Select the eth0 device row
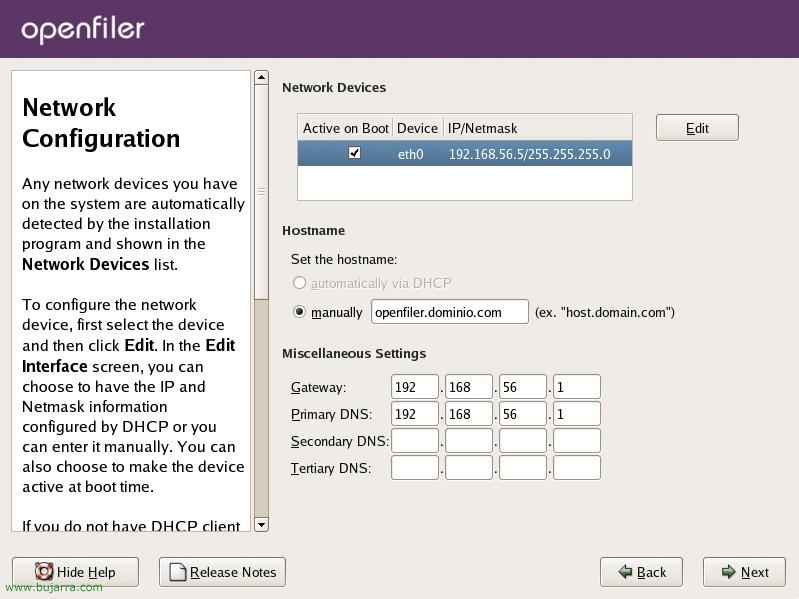 coord(500,154)
